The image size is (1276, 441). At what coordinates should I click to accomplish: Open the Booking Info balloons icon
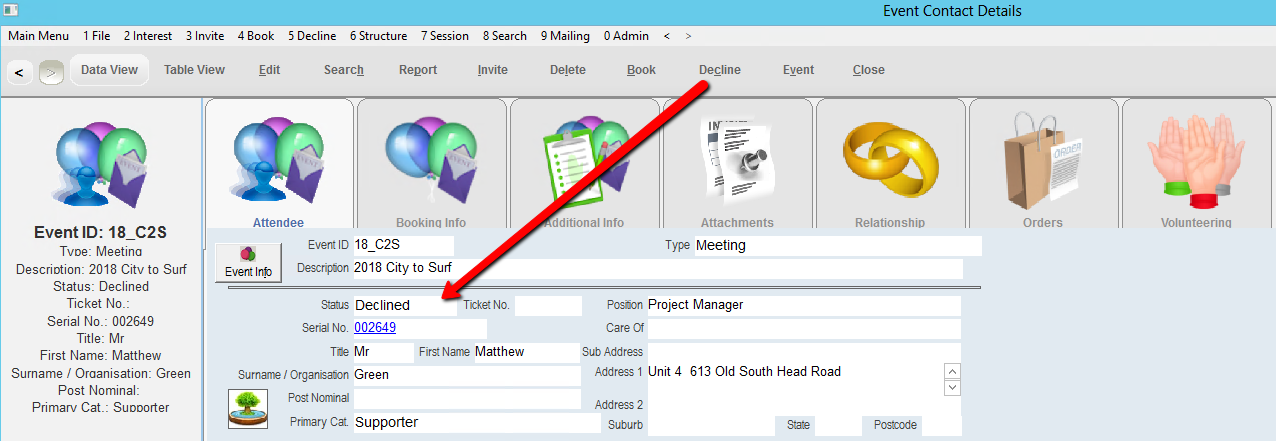pyautogui.click(x=431, y=160)
